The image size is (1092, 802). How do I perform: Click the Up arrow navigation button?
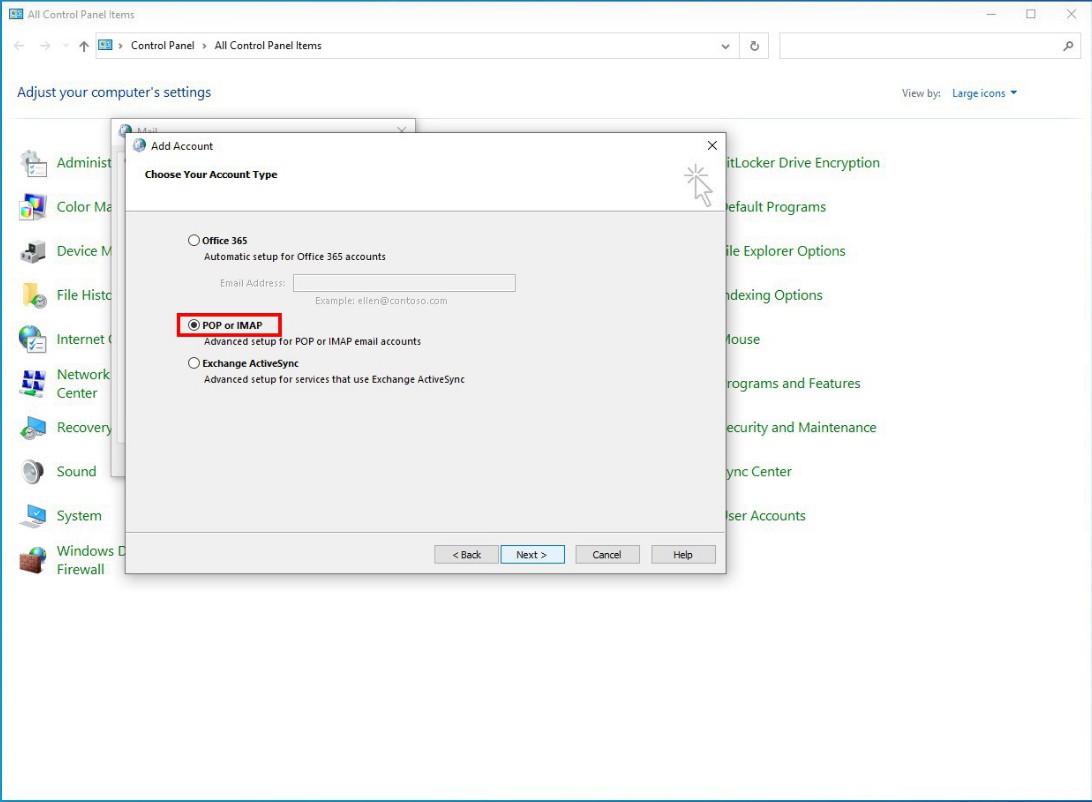[84, 46]
